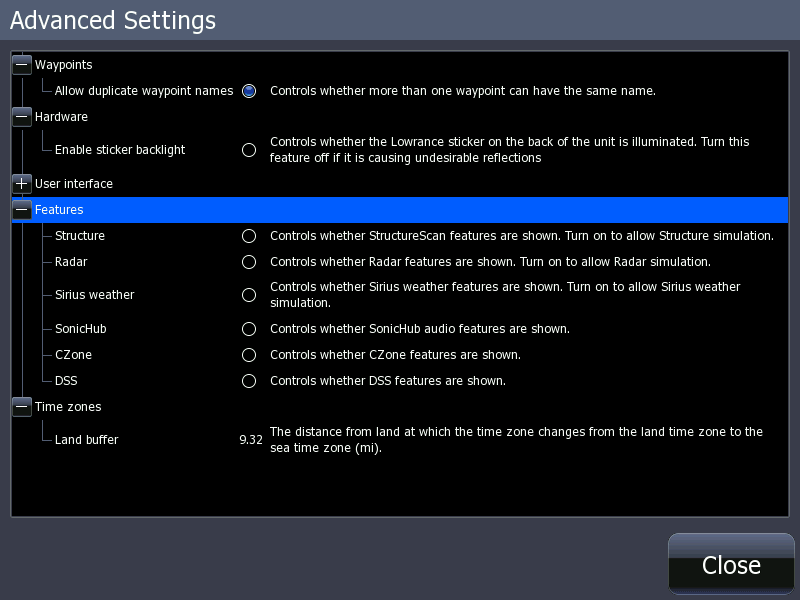The width and height of the screenshot is (800, 600).
Task: Enable sticker backlight
Action: [248, 150]
